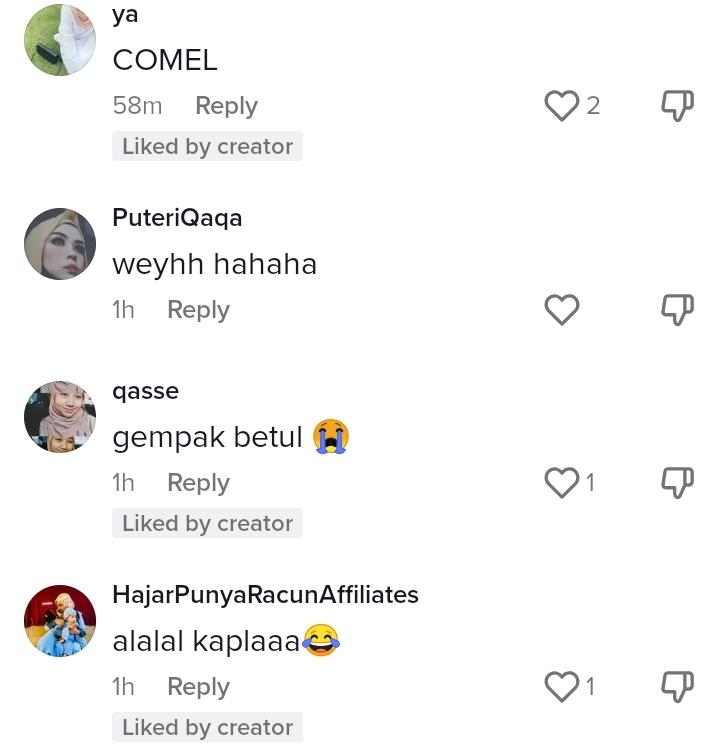Open the PuteriQaqa username link
Viewport: 720px width, 752px height.
pos(177,218)
